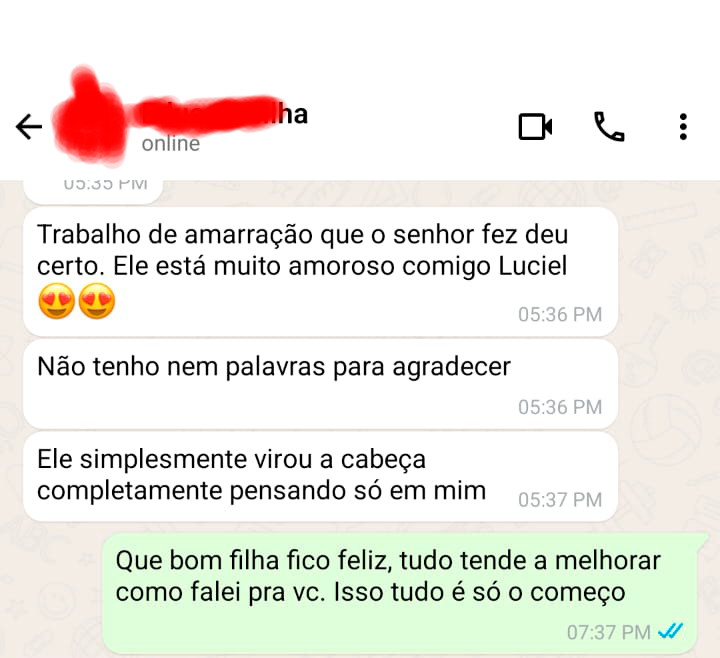
Task: Tap the "online" status text
Action: coord(171,144)
